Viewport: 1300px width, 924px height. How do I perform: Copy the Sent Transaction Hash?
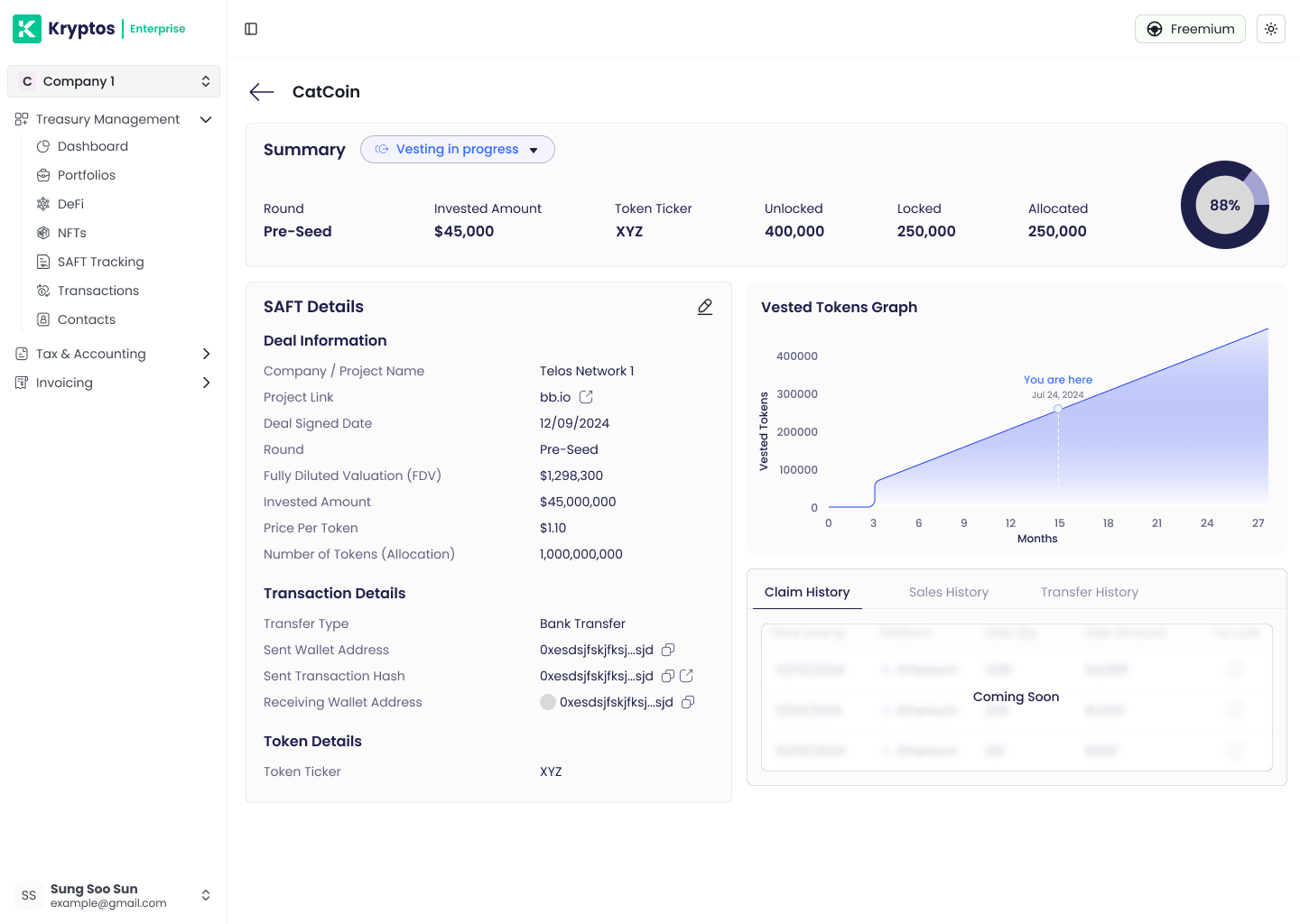pos(668,676)
